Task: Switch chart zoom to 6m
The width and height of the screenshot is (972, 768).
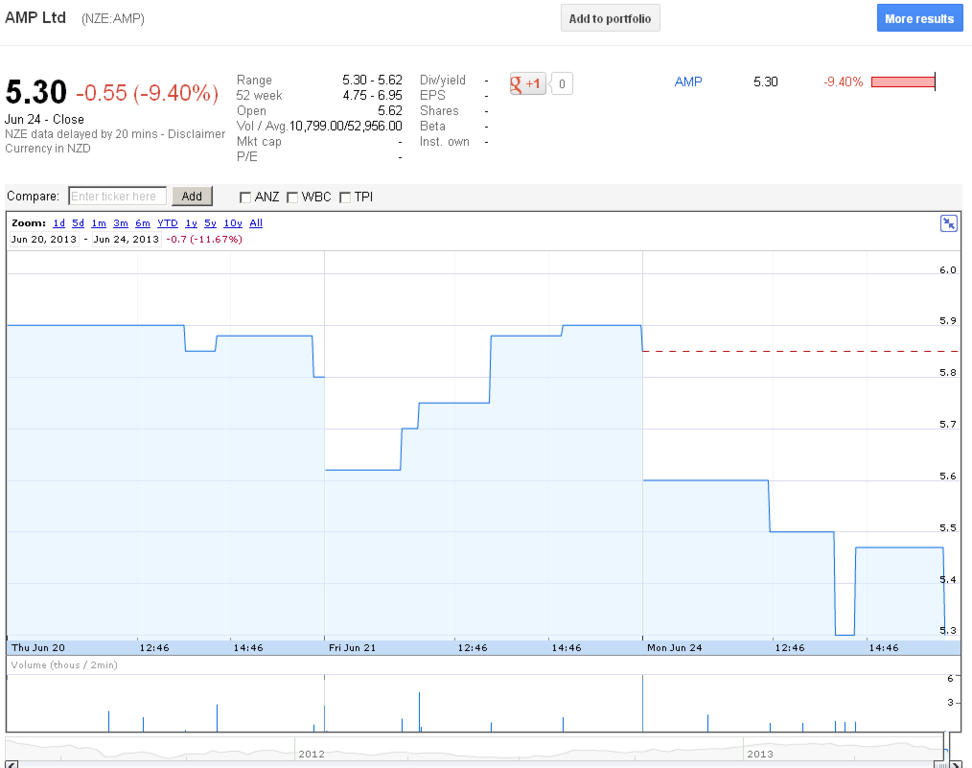Action: (143, 223)
